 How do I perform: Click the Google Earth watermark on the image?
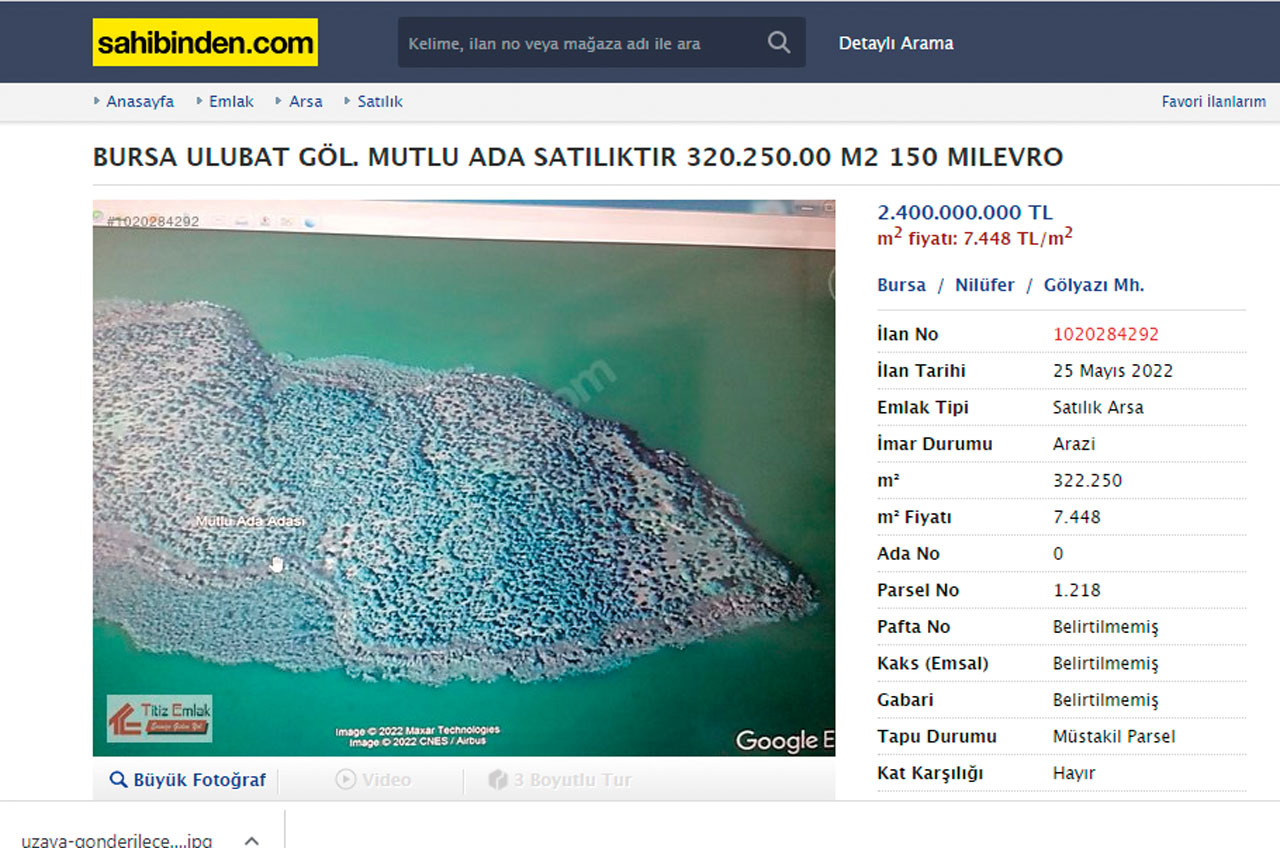point(785,740)
